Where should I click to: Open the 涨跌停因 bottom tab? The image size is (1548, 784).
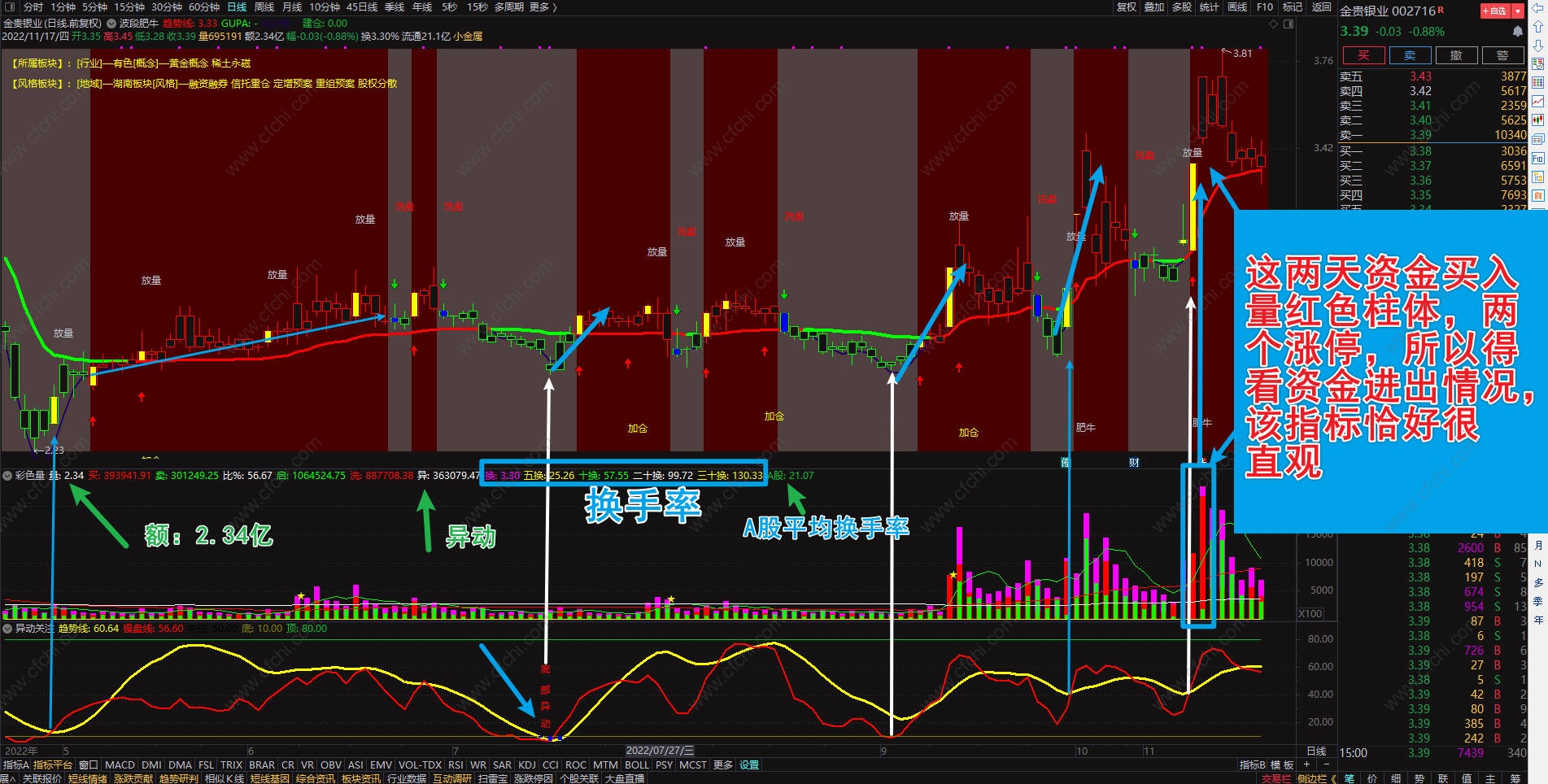click(534, 778)
